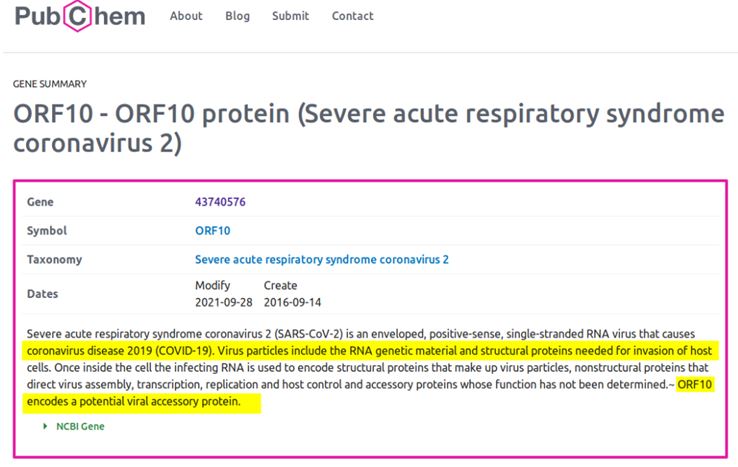Viewport: 738px width, 467px height.
Task: Click the PubChem logo
Action: [x=80, y=17]
